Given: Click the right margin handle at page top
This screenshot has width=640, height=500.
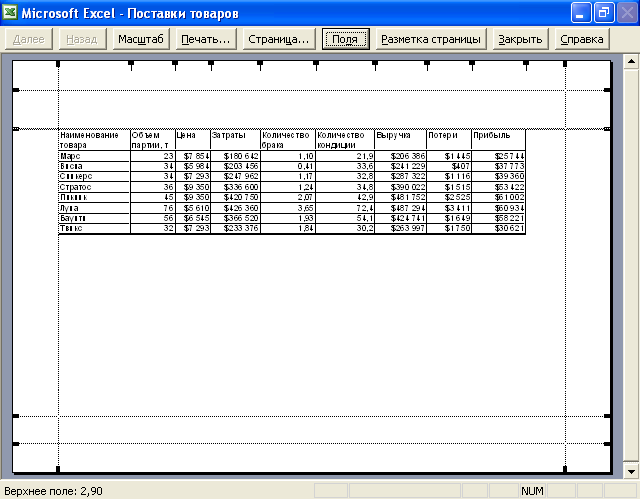Looking at the screenshot, I should click(x=565, y=64).
